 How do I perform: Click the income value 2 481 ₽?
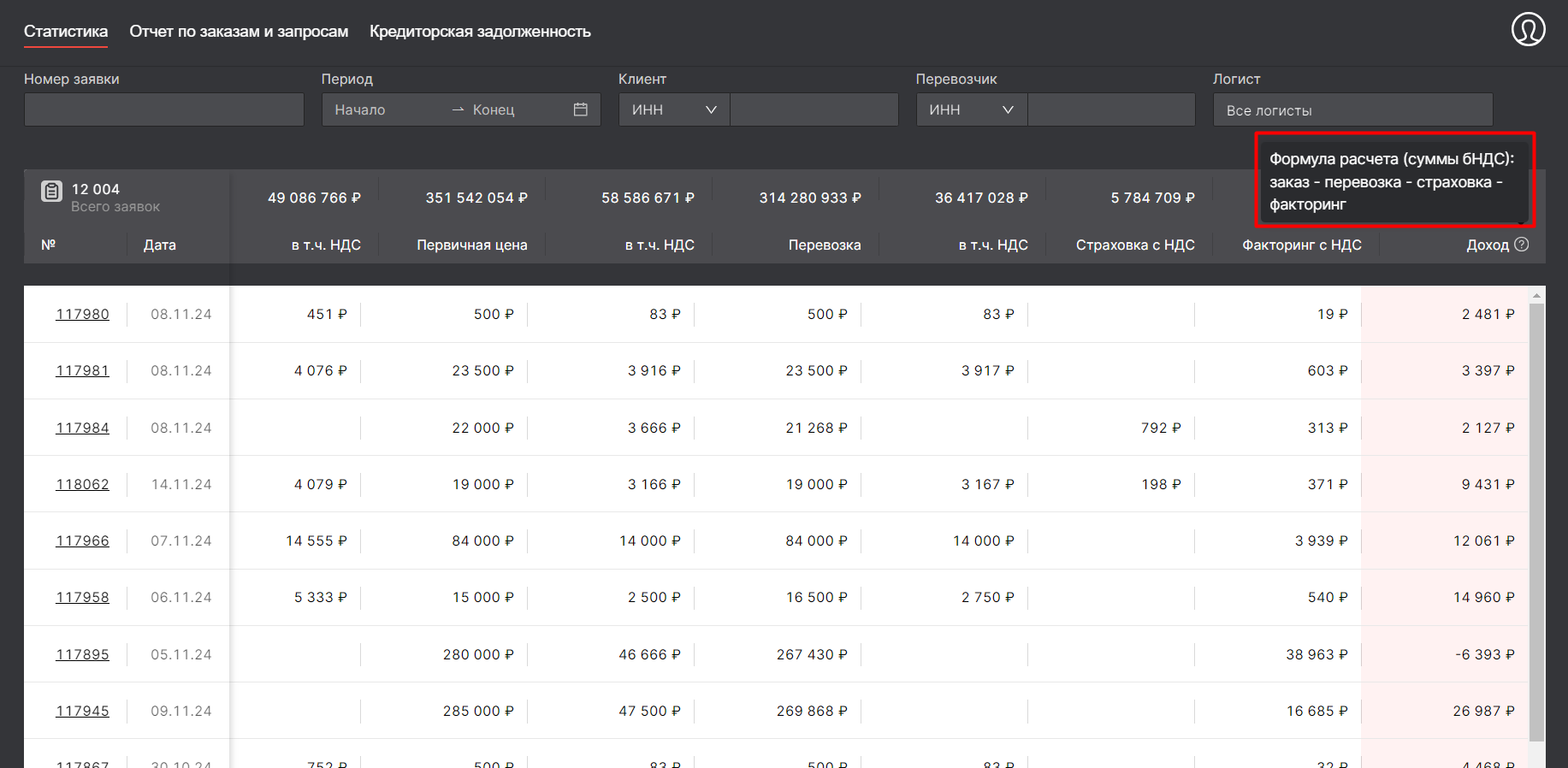[x=1488, y=314]
